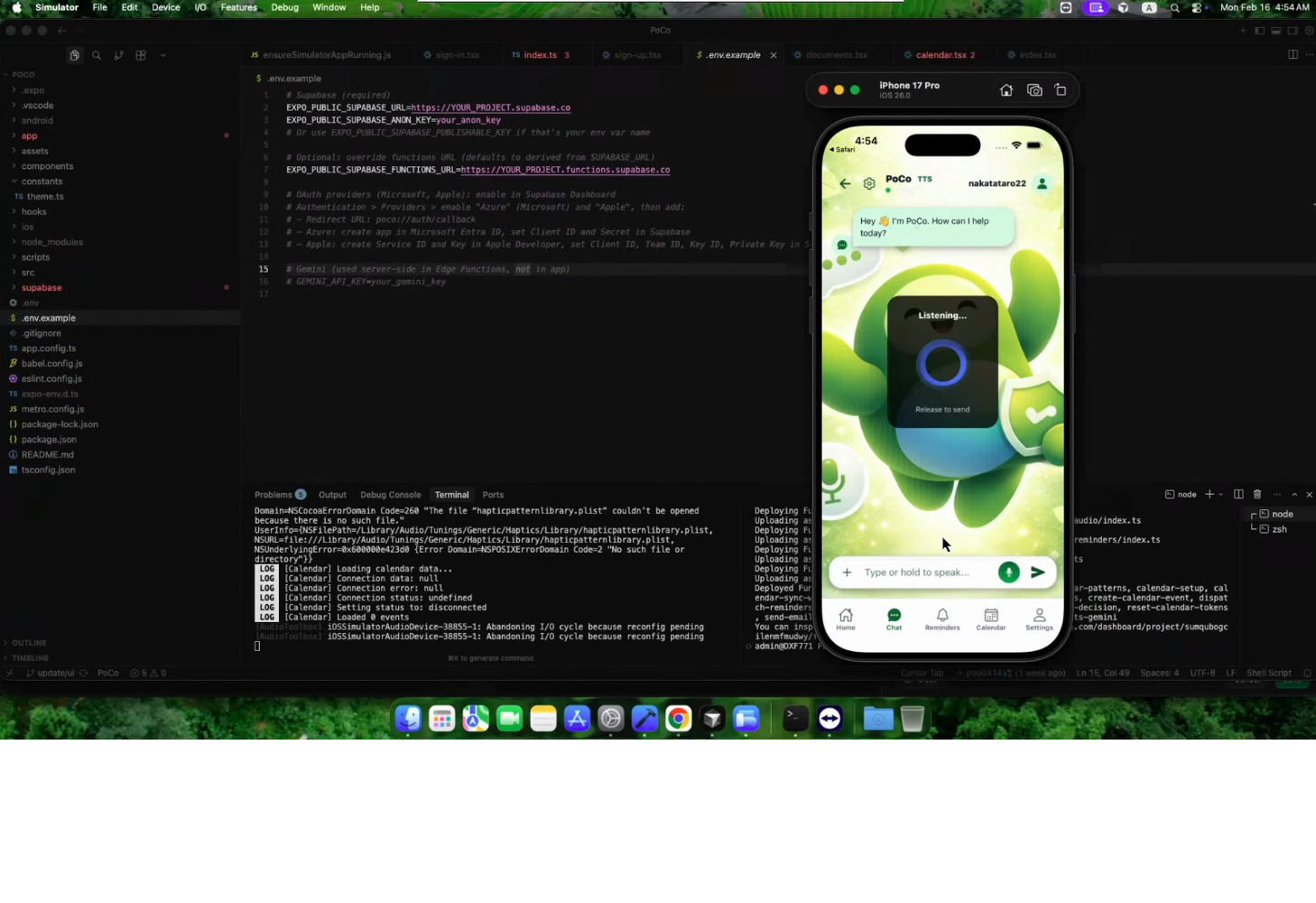Open app.config.ts in the explorer
This screenshot has width=1316, height=903.
click(49, 349)
